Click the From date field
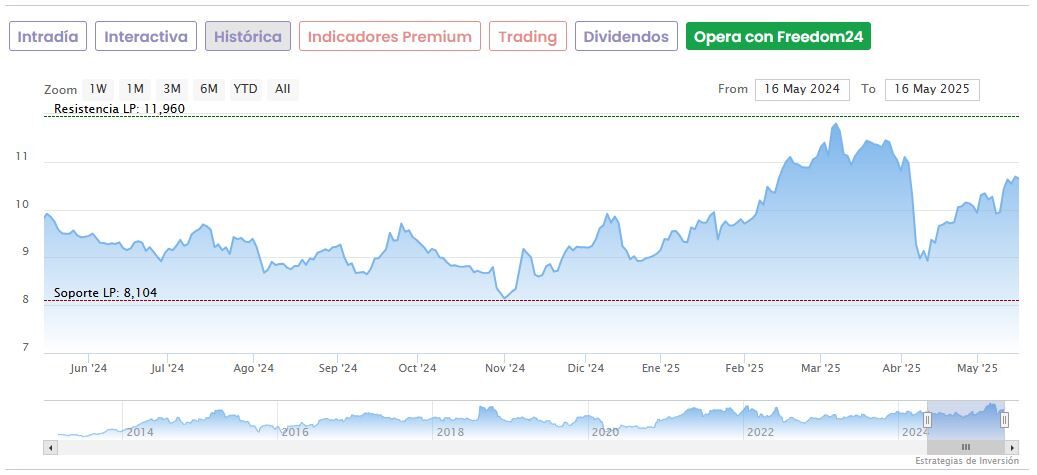The height and width of the screenshot is (475, 1037). (803, 89)
